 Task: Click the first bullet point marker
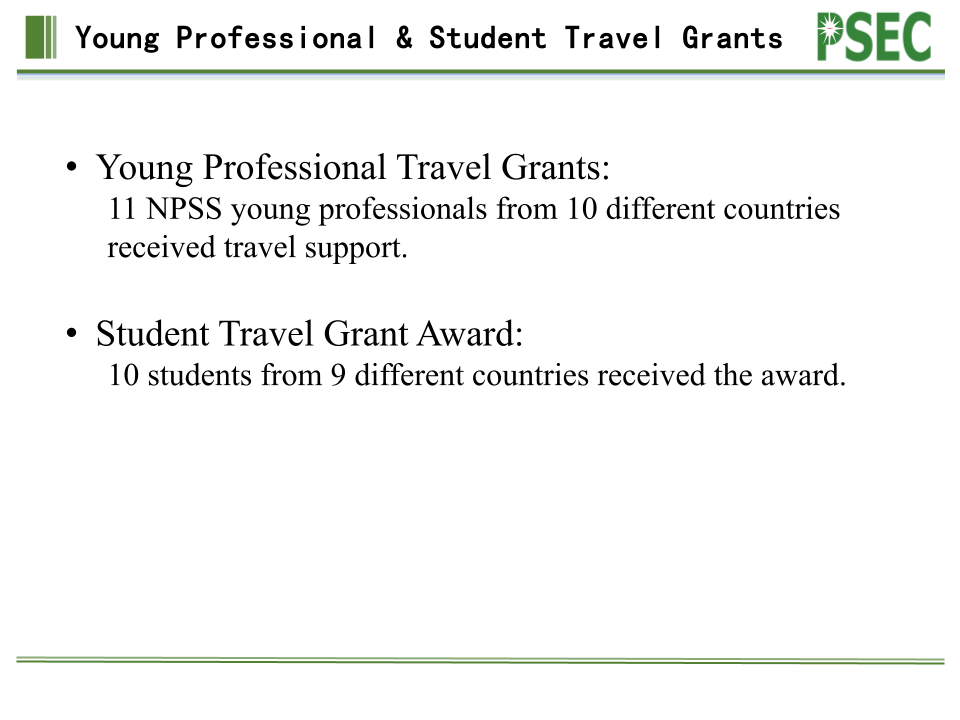click(72, 167)
